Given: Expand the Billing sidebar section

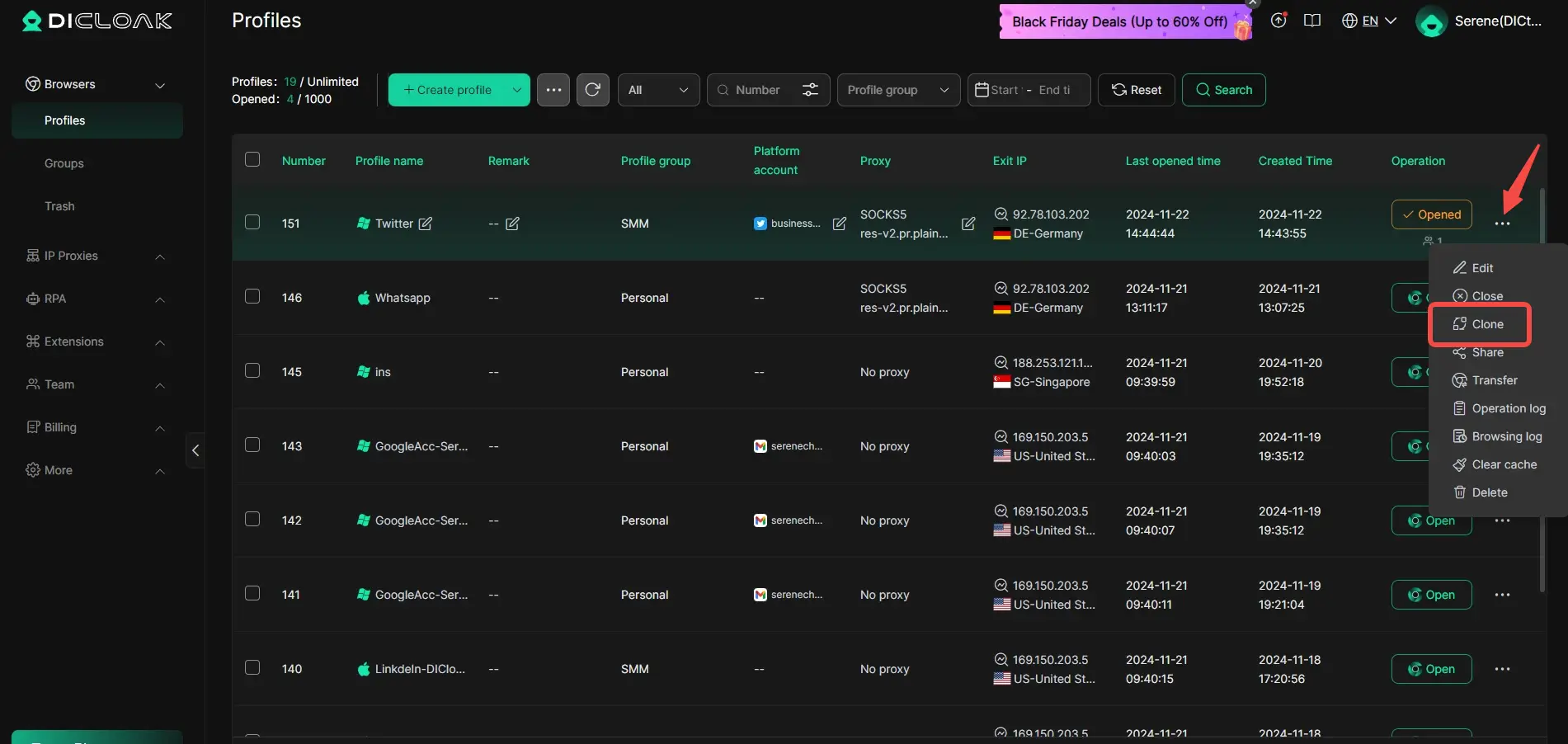Looking at the screenshot, I should click(x=160, y=428).
